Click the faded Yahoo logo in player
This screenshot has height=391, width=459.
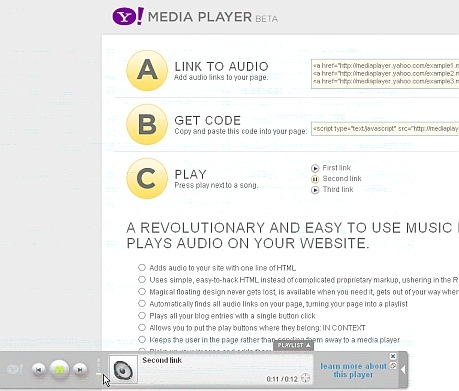(x=14, y=369)
